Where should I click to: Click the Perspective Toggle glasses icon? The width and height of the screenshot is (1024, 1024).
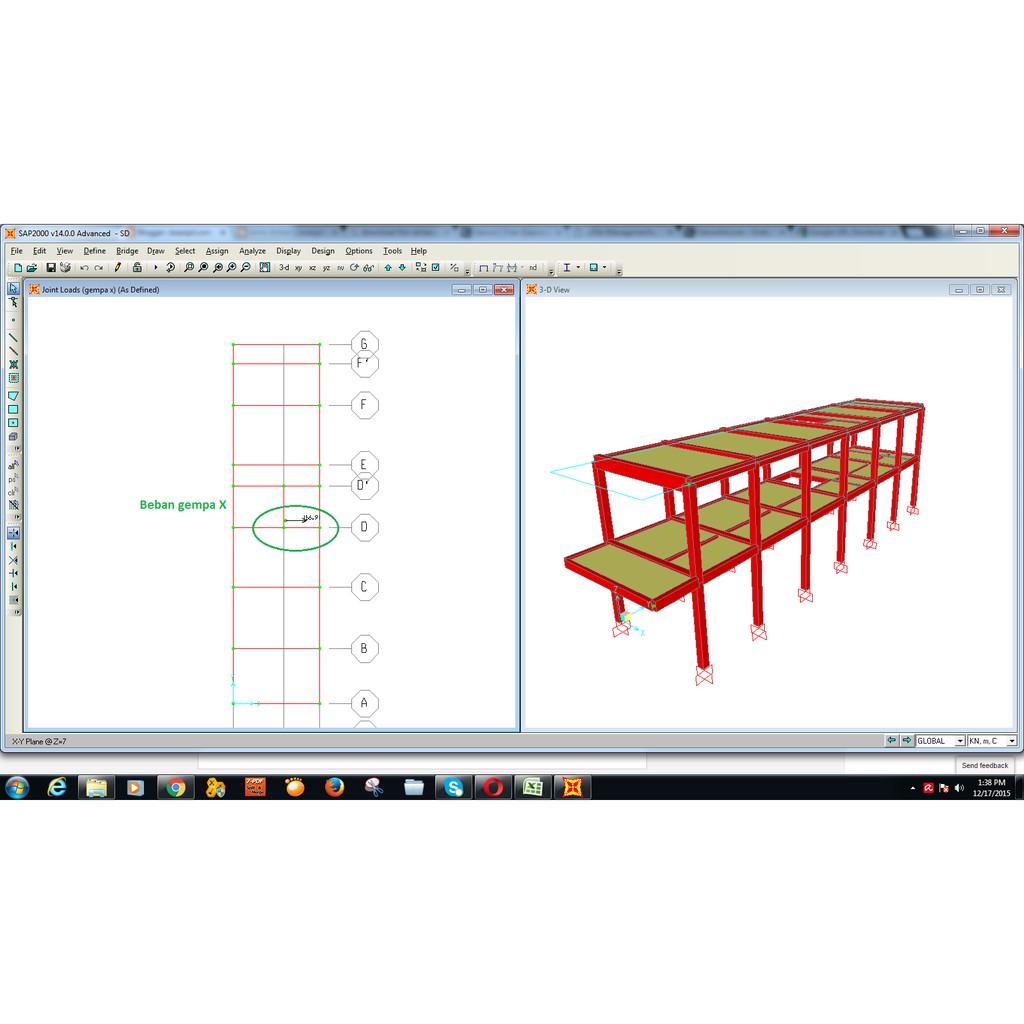tap(369, 268)
